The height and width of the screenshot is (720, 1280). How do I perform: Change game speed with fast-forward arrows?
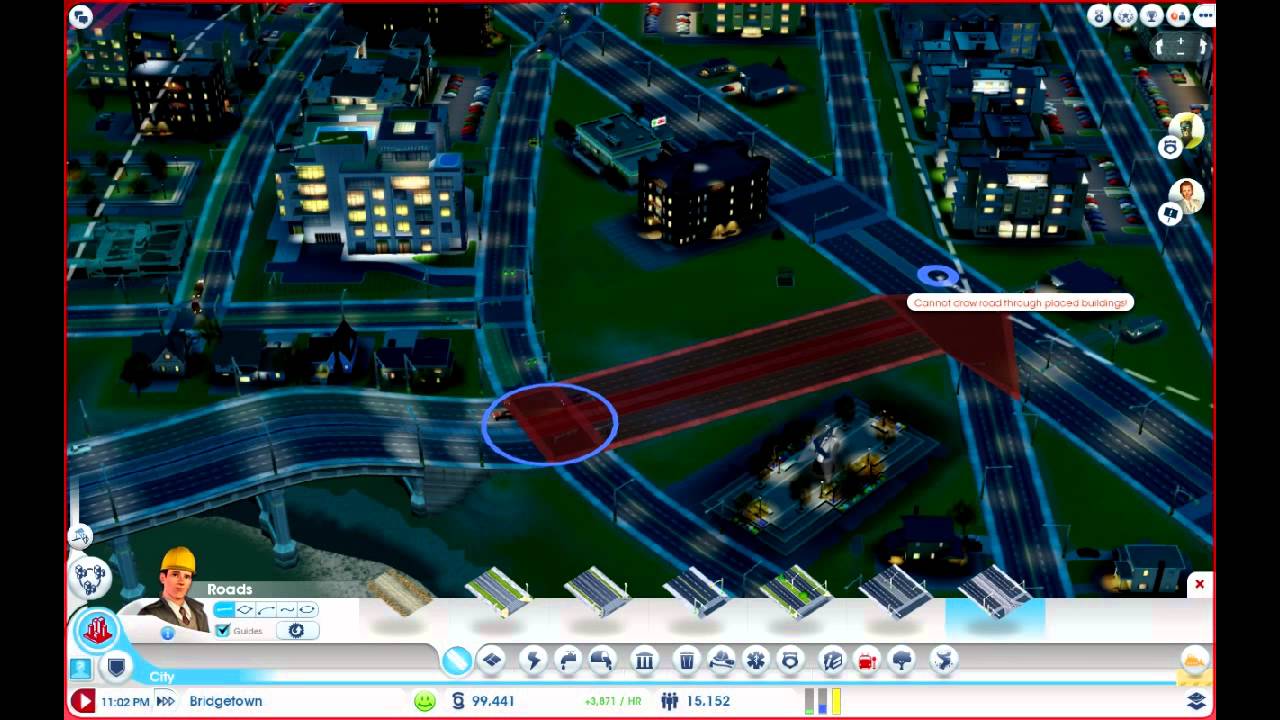[x=165, y=701]
